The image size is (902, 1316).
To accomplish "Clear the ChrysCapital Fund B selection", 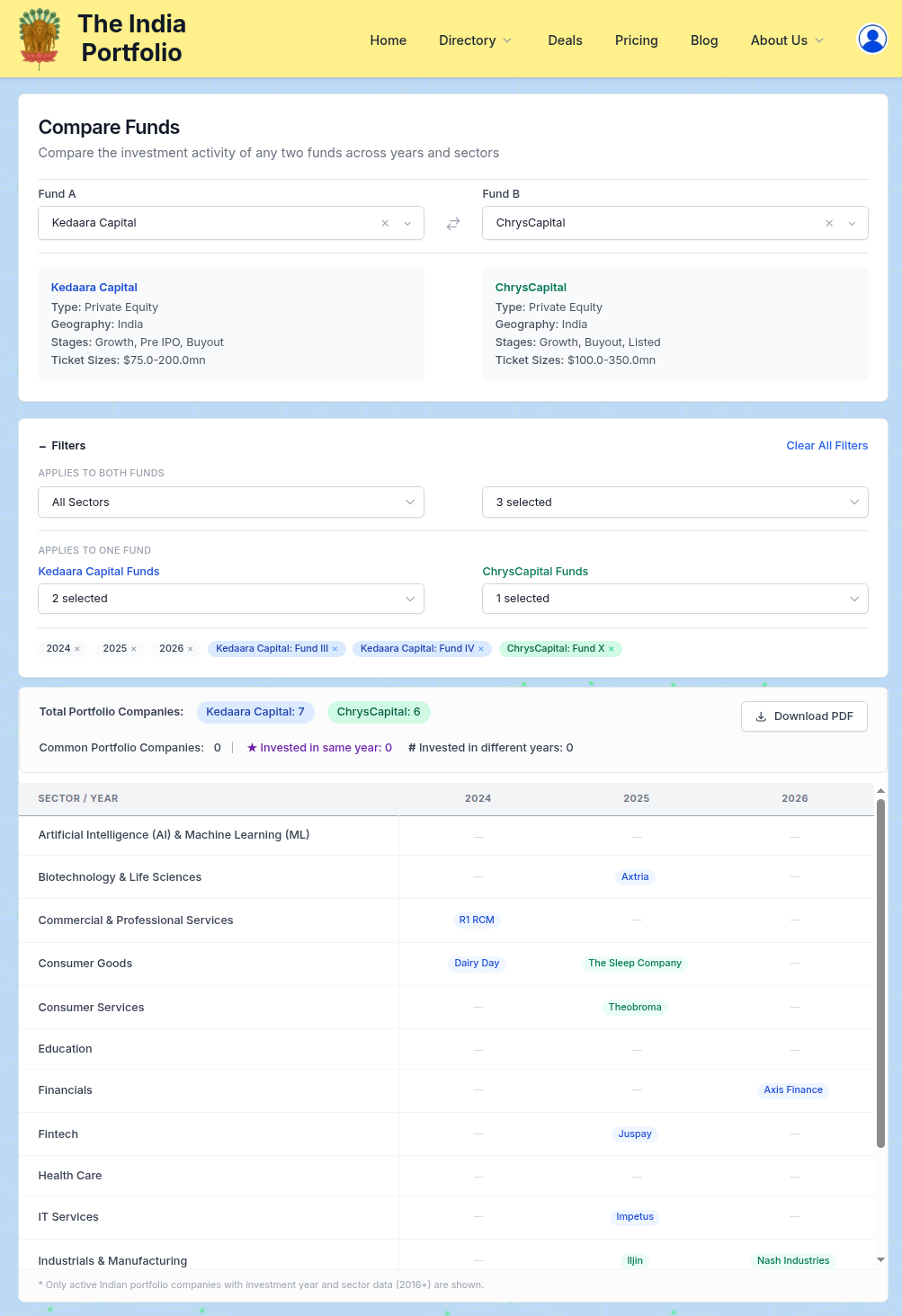I will (829, 223).
